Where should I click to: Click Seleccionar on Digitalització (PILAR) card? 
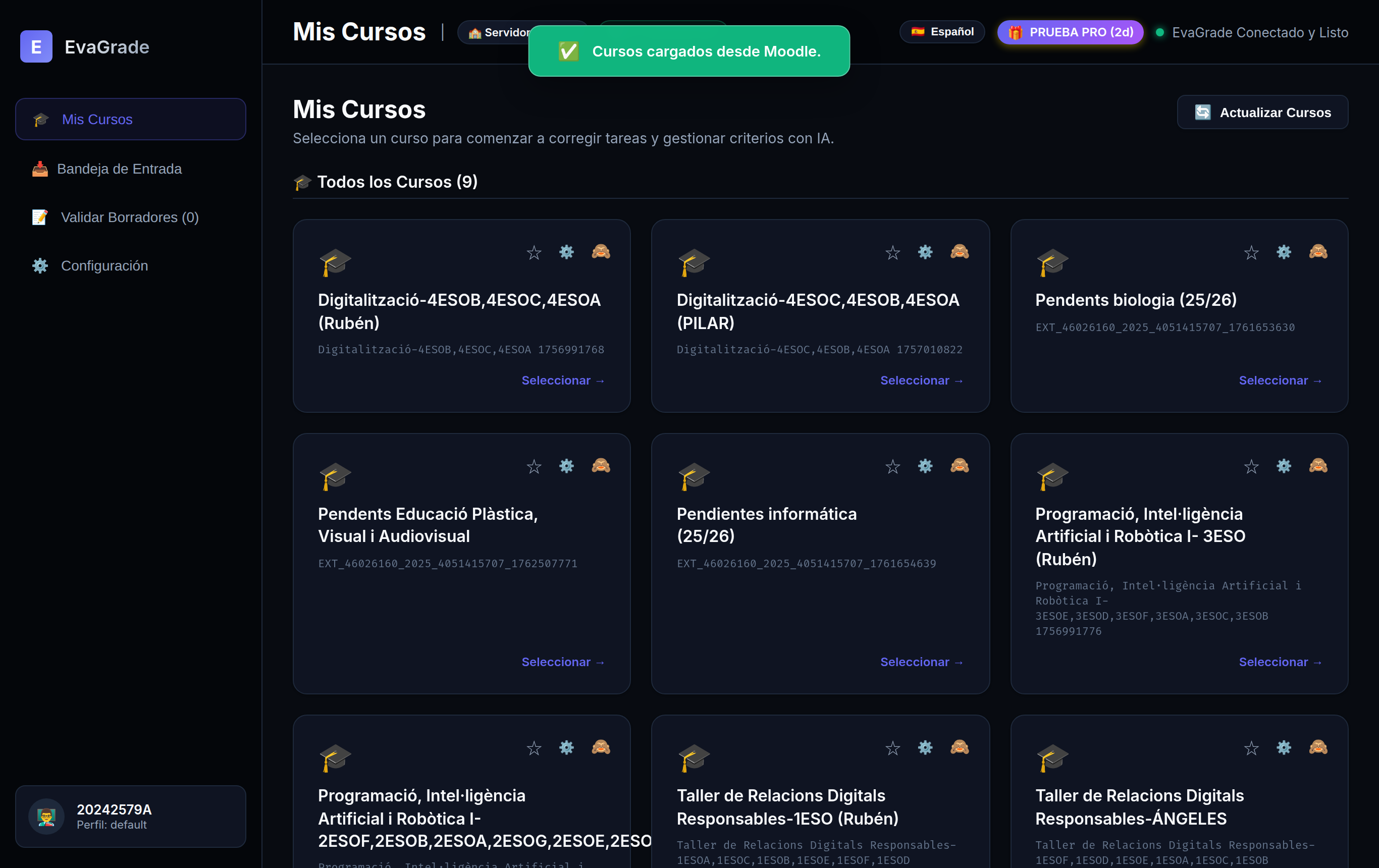(x=921, y=381)
